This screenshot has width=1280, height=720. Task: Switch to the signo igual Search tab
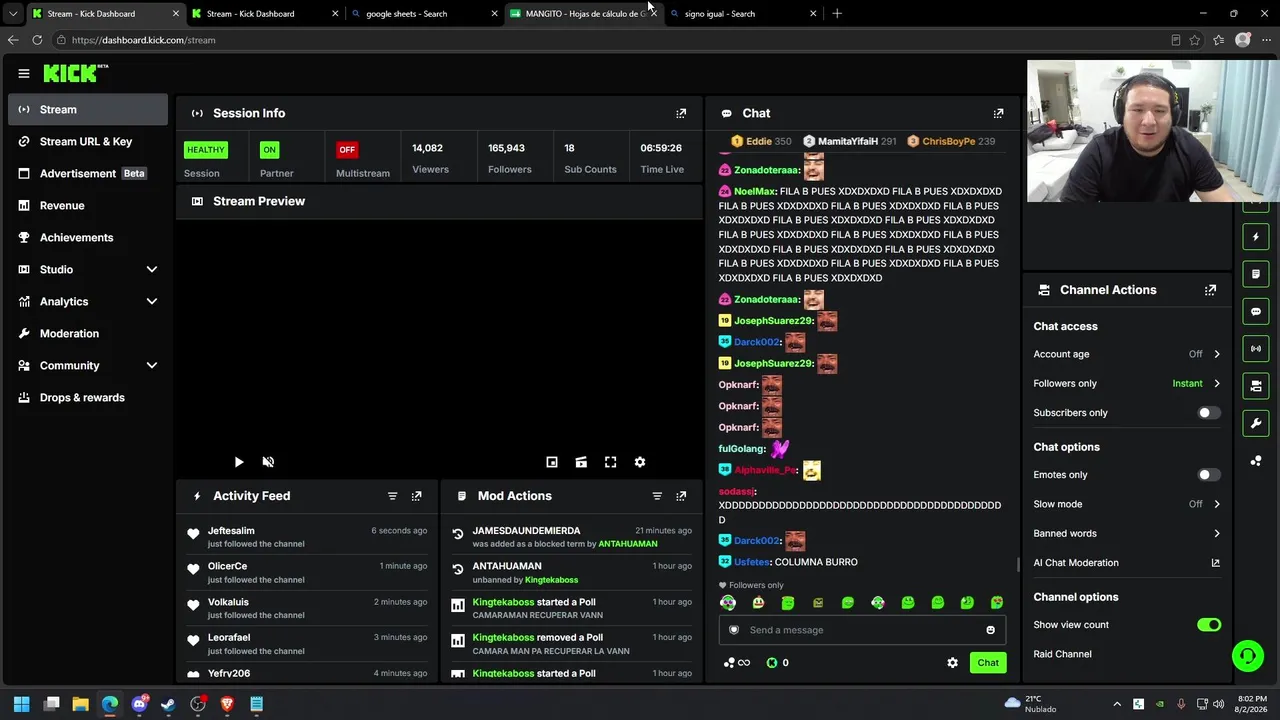pyautogui.click(x=742, y=14)
